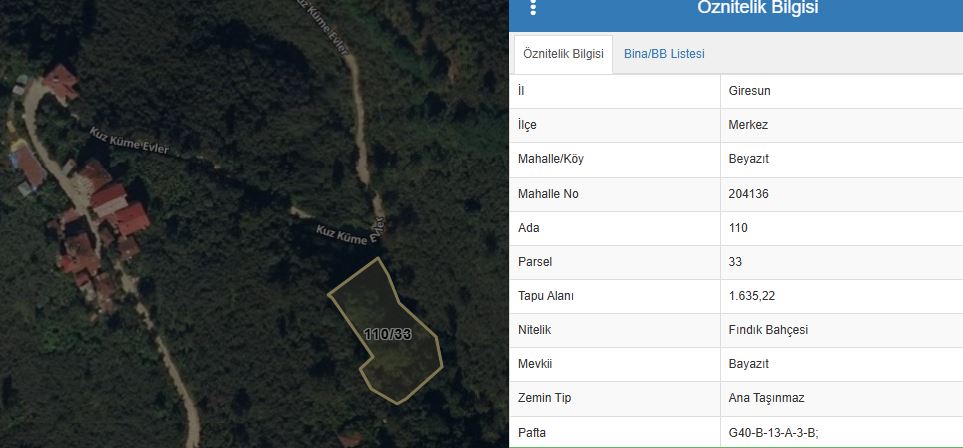Click the Tapu Alanı field label
The image size is (963, 448).
point(545,296)
